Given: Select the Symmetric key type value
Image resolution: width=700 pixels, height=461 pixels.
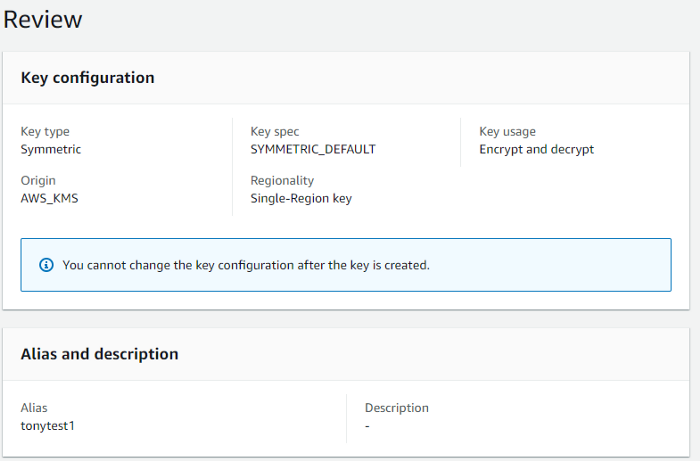Looking at the screenshot, I should pyautogui.click(x=51, y=149).
